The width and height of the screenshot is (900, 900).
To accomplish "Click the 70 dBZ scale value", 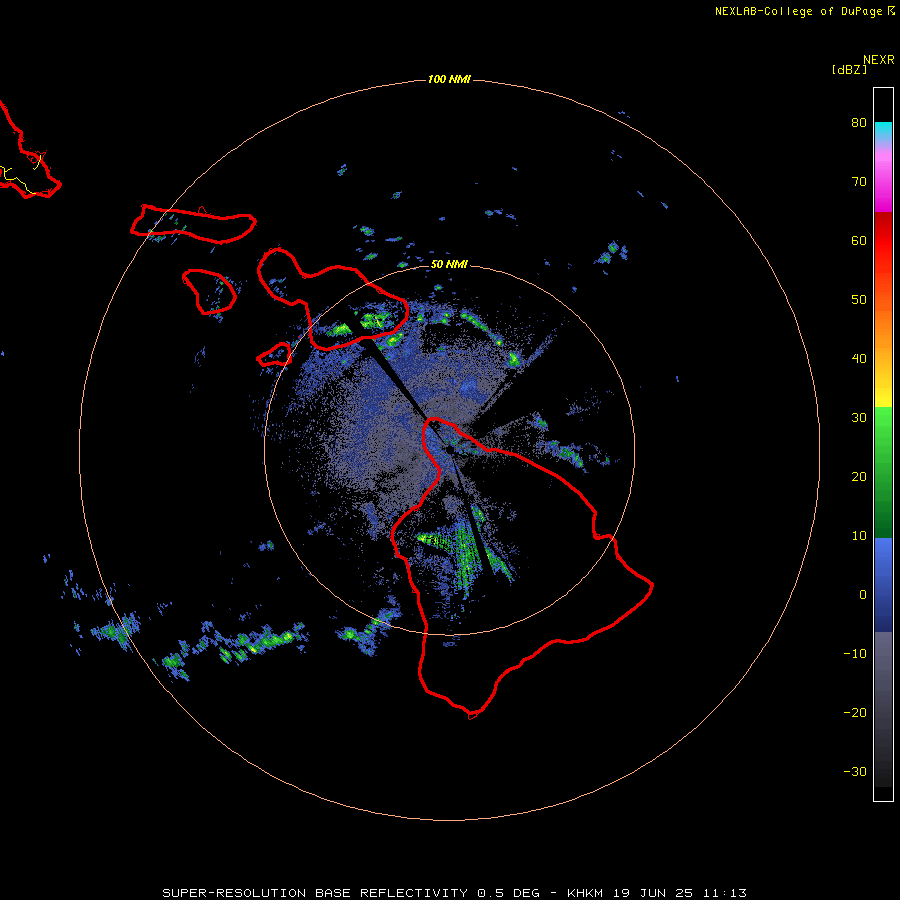I will 859,182.
